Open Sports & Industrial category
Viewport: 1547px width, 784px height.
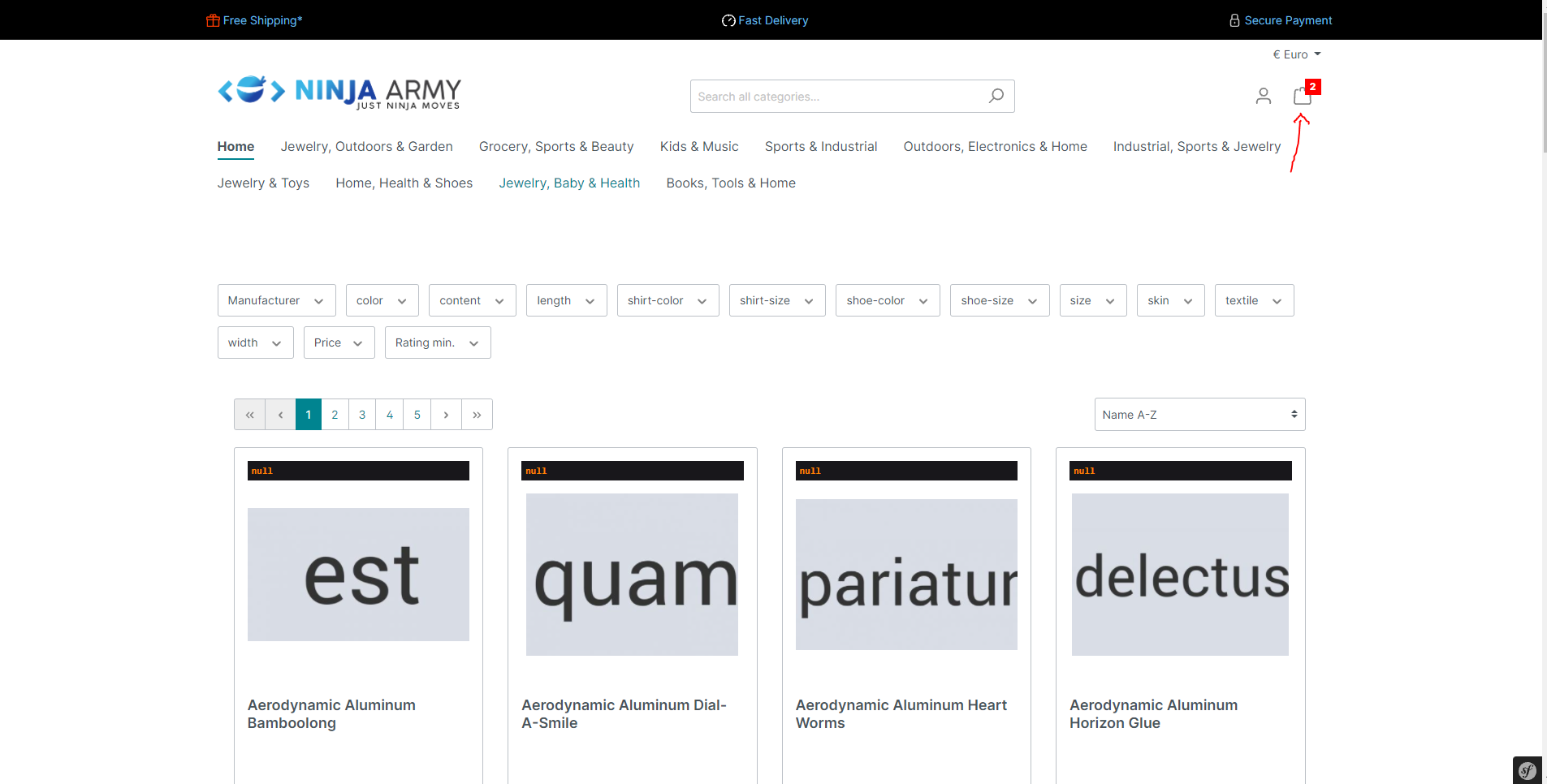(821, 147)
